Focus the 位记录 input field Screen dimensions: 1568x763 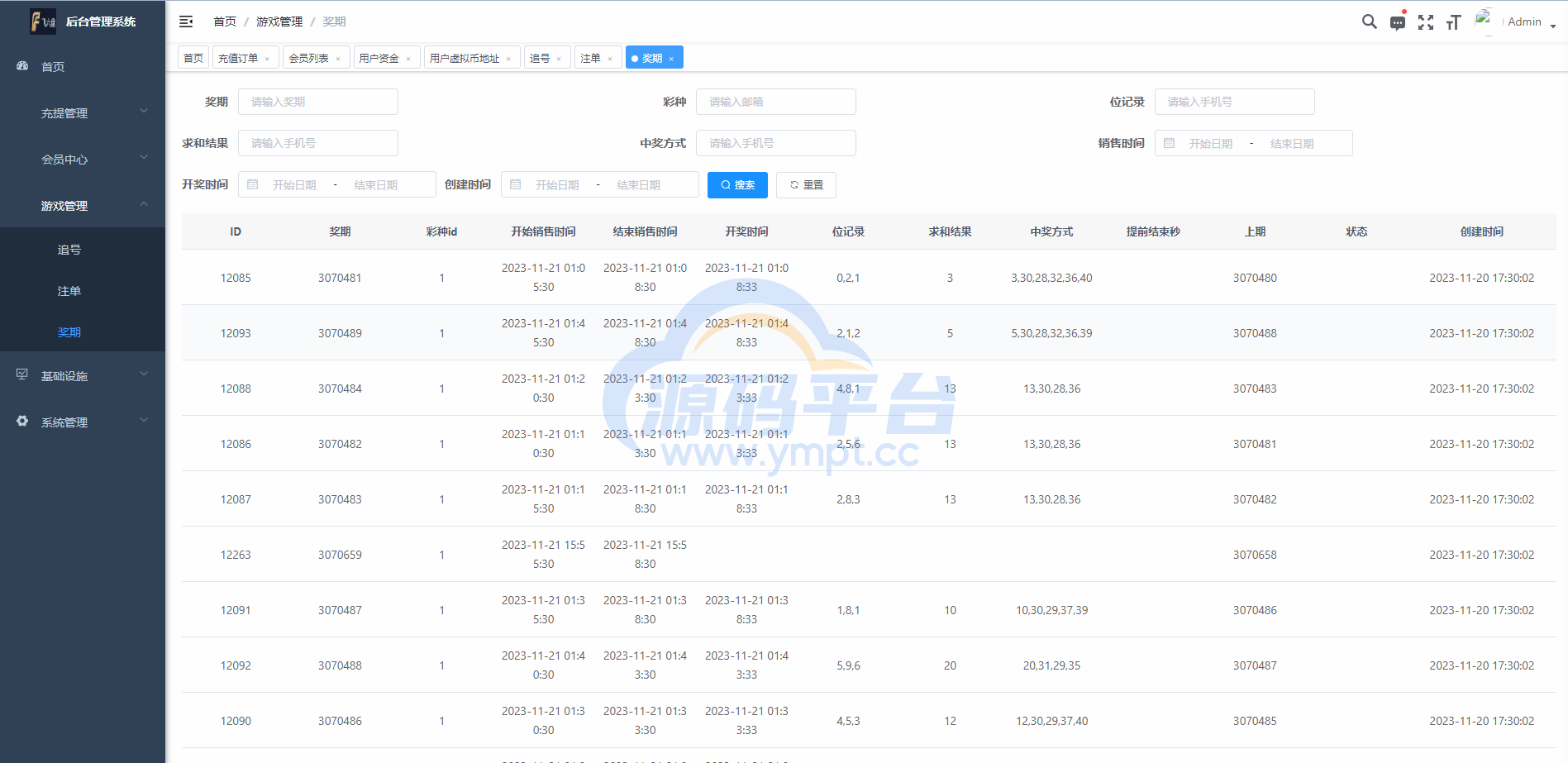(x=1235, y=102)
